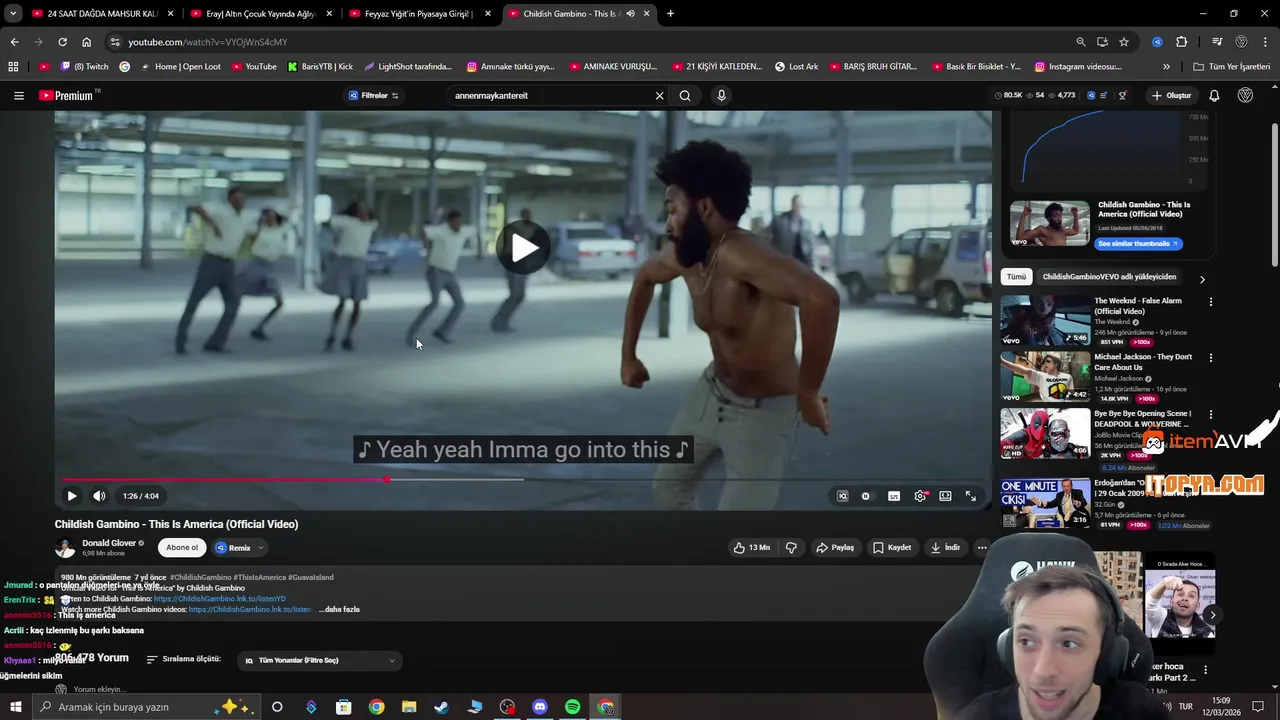This screenshot has height=720, width=1280.
Task: Download the video using İndir
Action: click(x=945, y=547)
